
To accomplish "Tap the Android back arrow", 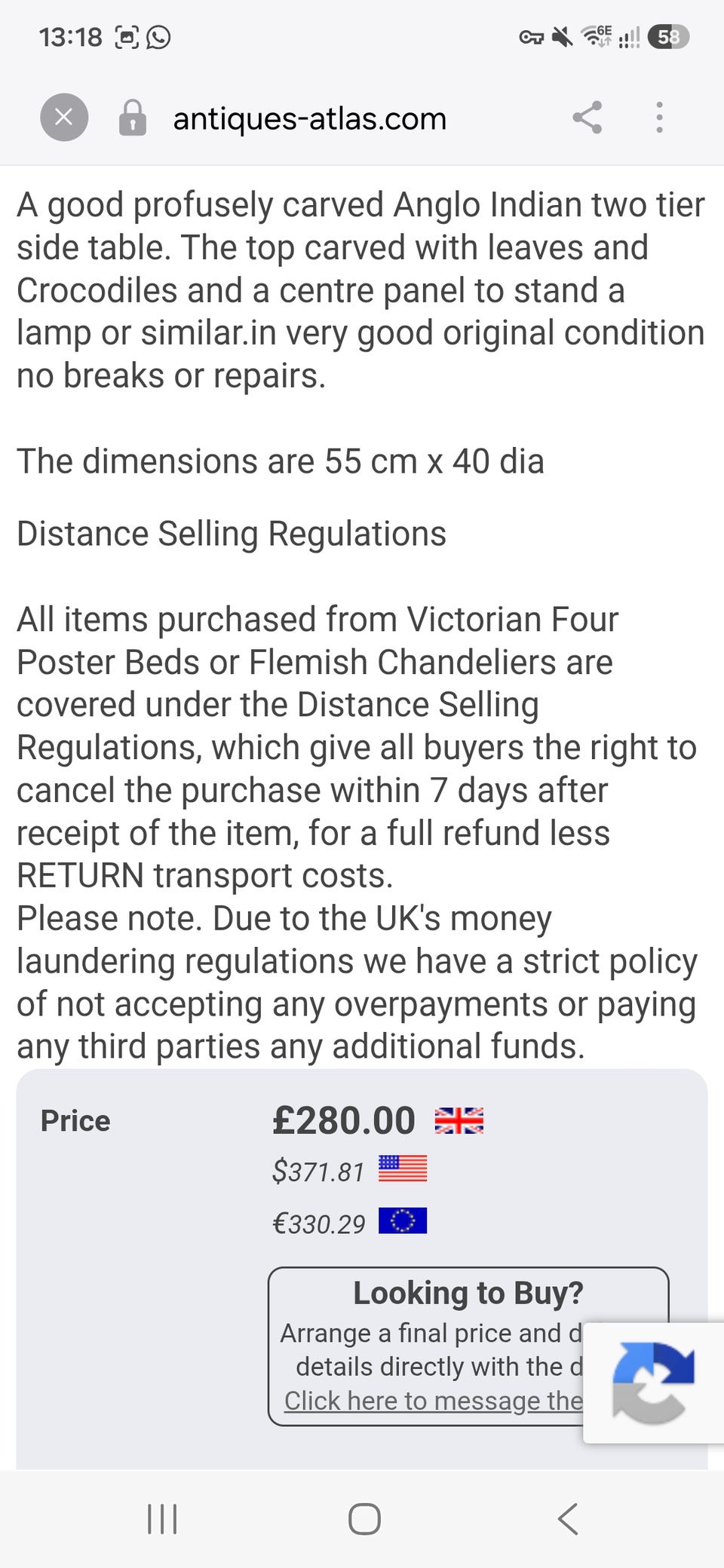I will (x=568, y=1519).
